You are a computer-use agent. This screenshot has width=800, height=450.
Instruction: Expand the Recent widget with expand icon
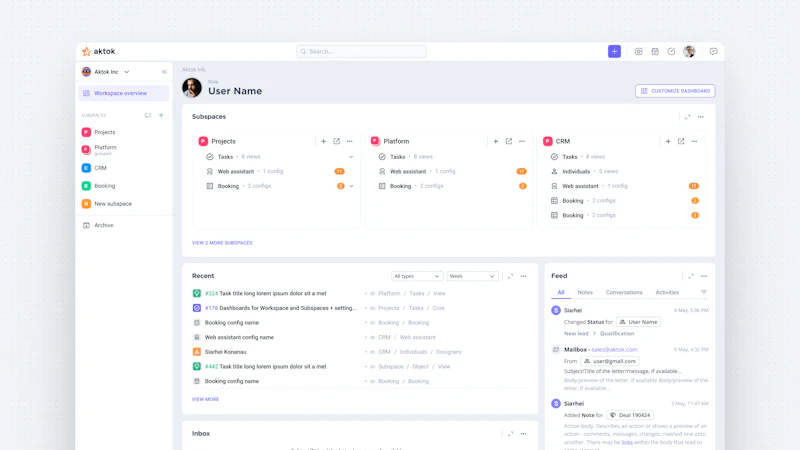[x=510, y=276]
